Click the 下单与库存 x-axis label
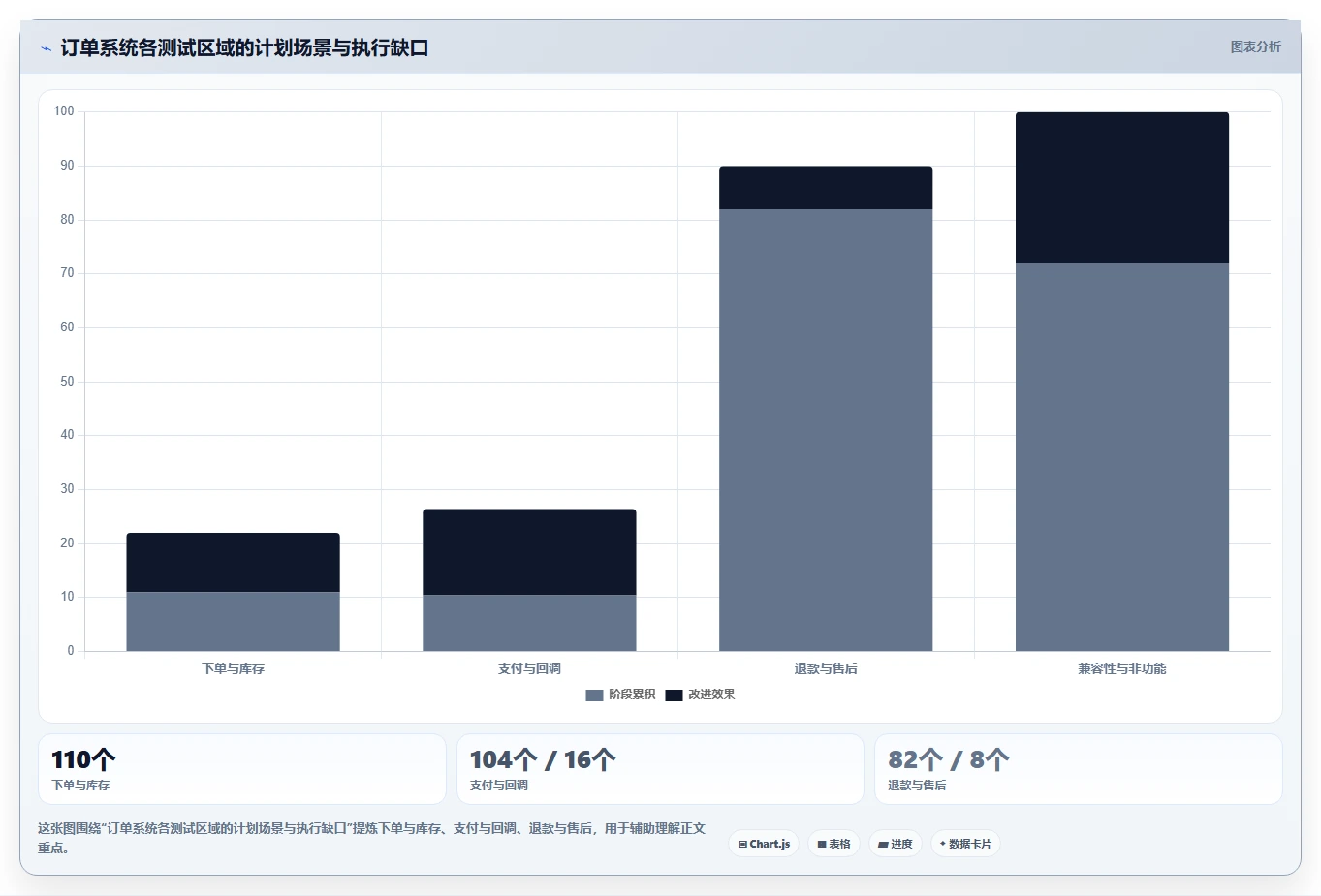Image resolution: width=1321 pixels, height=896 pixels. coord(233,668)
